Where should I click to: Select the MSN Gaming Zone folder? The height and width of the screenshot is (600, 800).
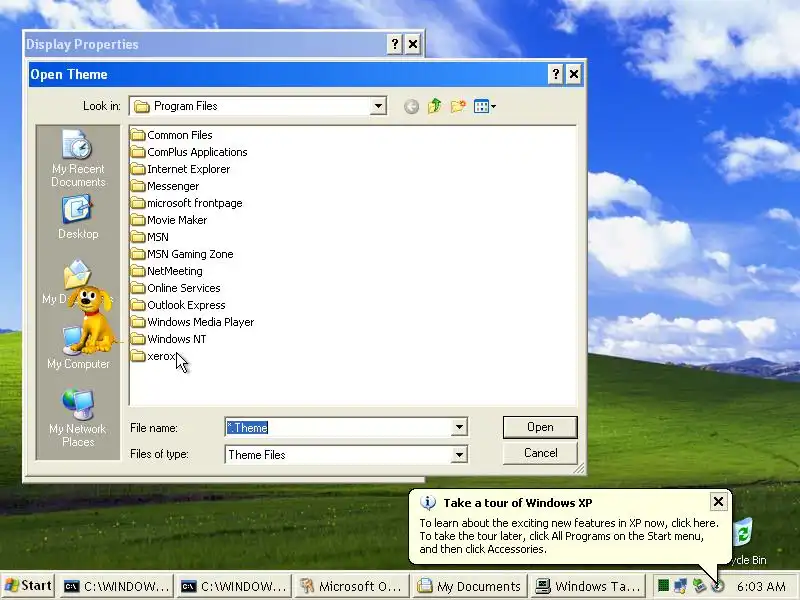point(182,254)
